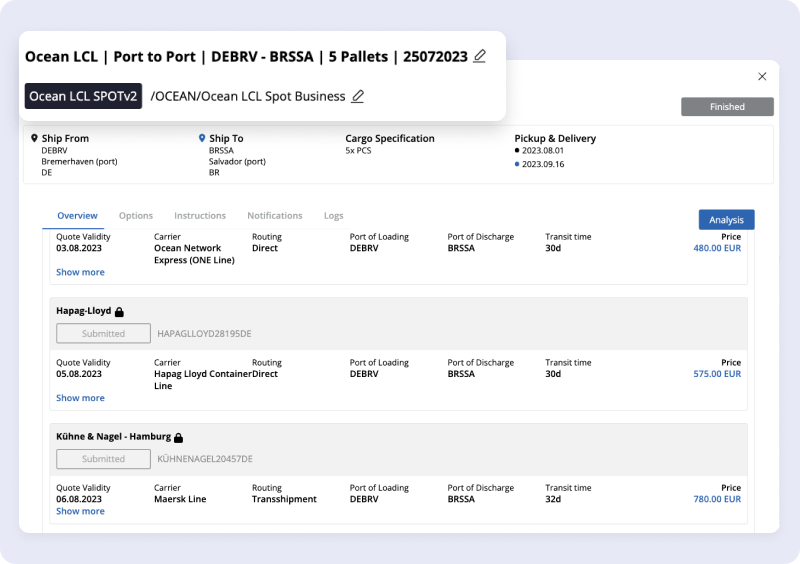The image size is (800, 564).
Task: Click quote validity date 05.08.2023
Action: 79,374
